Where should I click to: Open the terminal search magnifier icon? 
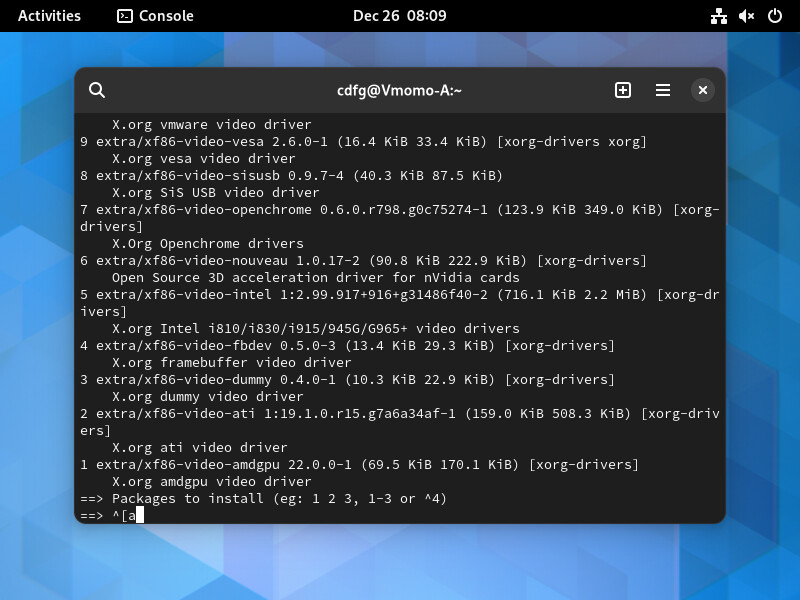97,90
